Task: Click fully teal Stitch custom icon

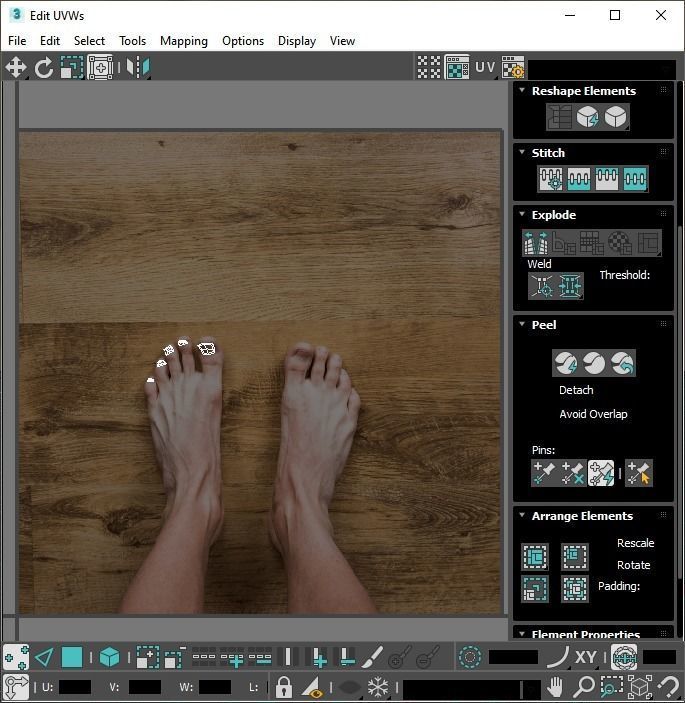Action: click(635, 178)
